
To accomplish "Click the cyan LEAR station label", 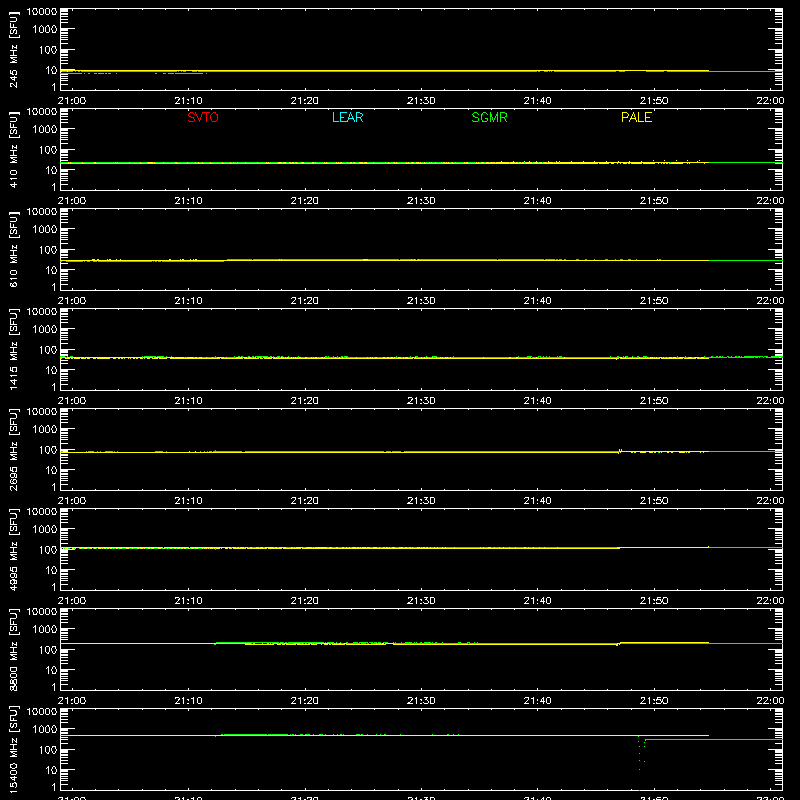I will pyautogui.click(x=347, y=117).
